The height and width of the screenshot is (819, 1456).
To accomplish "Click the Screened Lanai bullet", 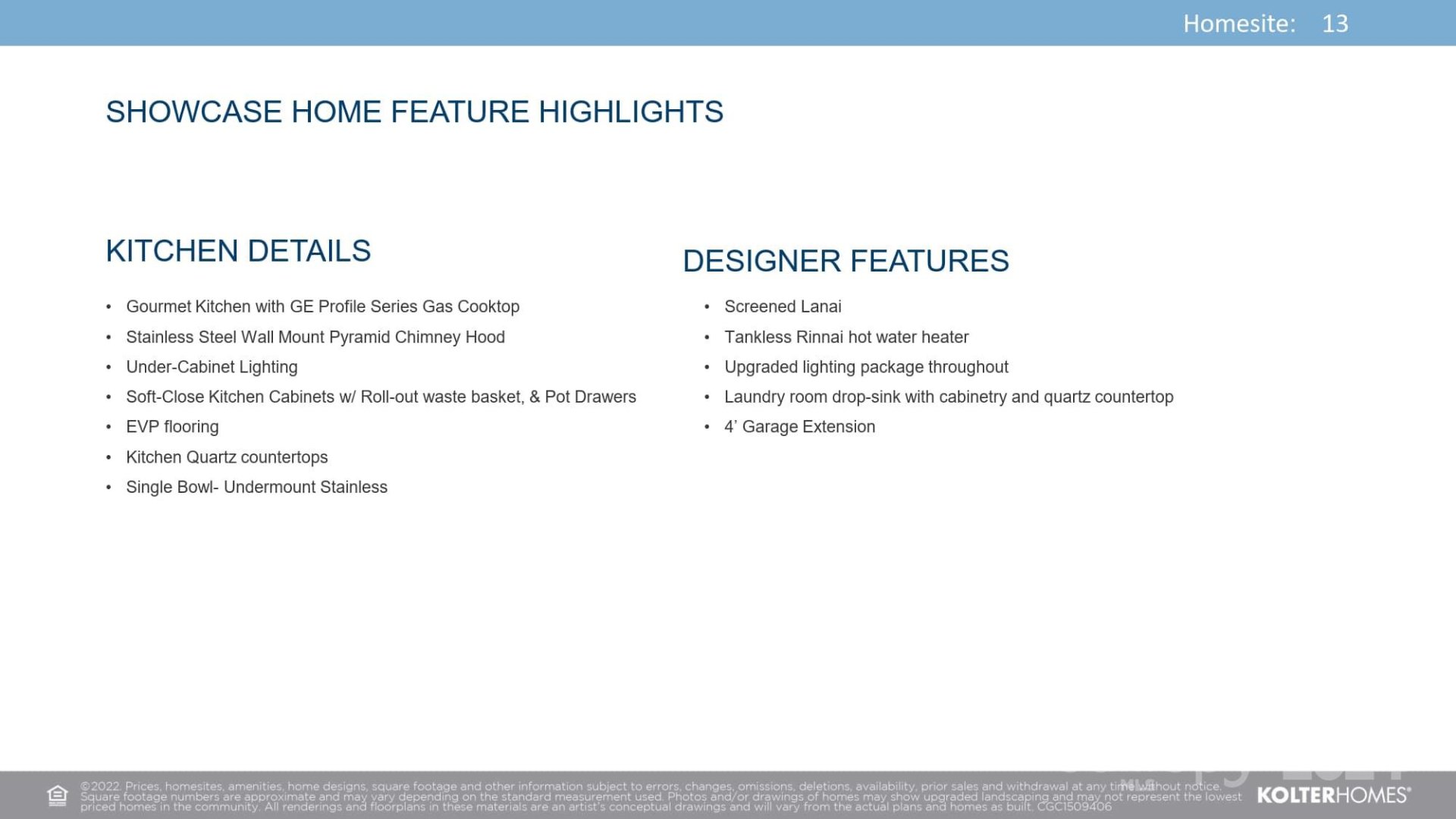I will click(783, 306).
